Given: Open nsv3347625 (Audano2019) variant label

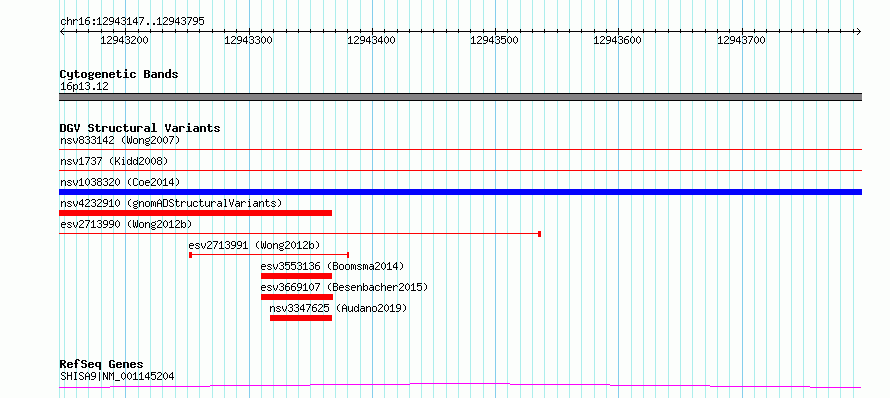Looking at the screenshot, I should coord(338,308).
